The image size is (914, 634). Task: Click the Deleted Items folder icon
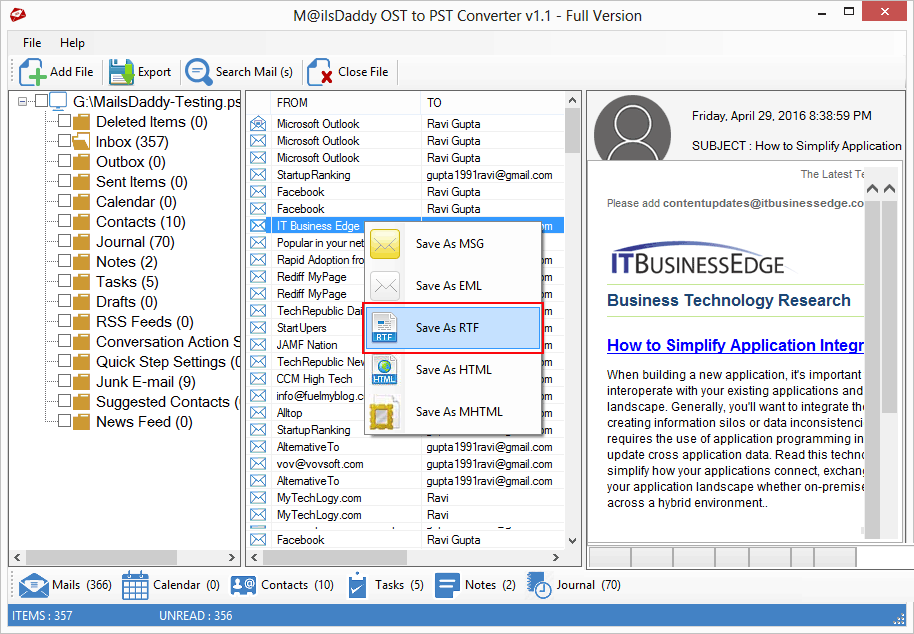click(81, 122)
